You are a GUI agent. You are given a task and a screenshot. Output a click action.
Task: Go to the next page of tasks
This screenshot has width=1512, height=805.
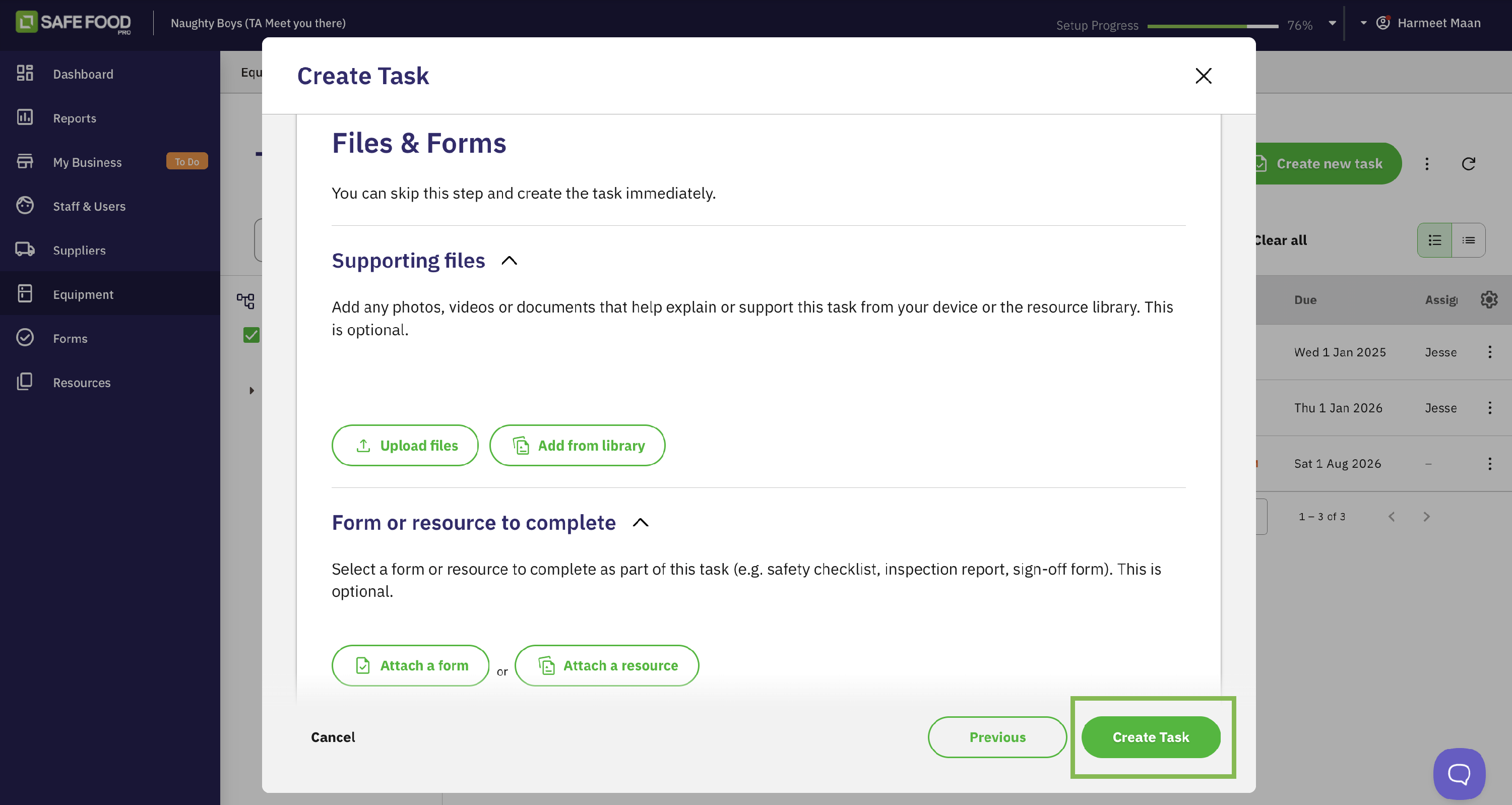(1426, 517)
